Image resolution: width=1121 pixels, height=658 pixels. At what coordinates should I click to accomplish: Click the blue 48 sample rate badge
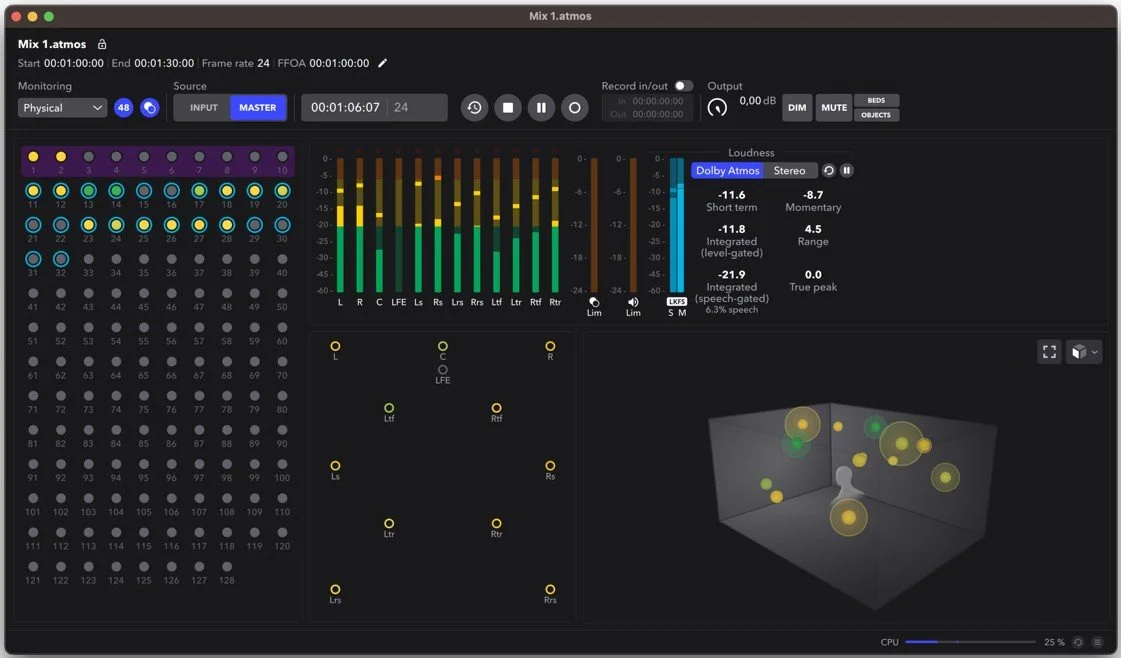click(124, 108)
